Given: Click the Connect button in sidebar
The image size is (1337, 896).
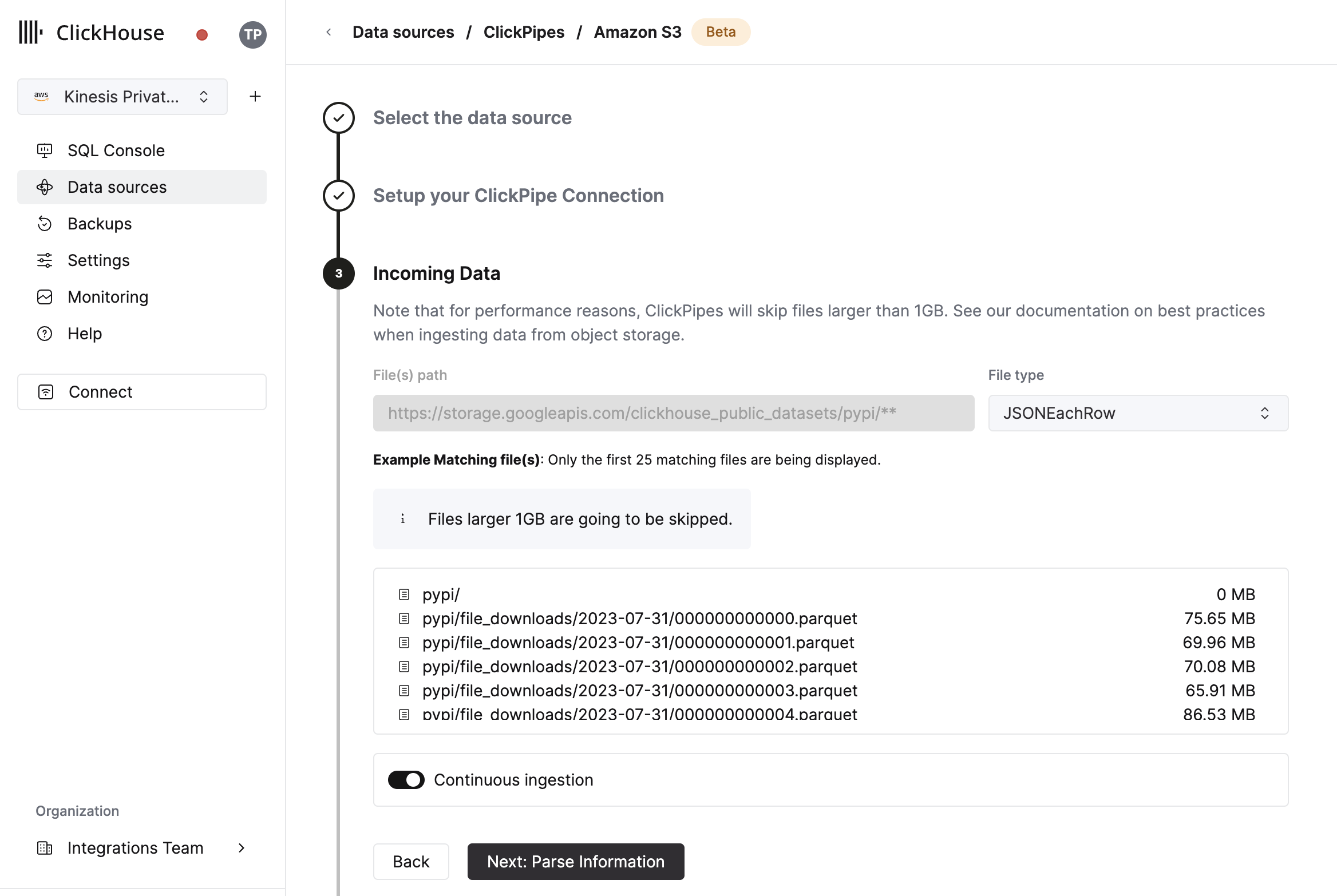Looking at the screenshot, I should (142, 392).
